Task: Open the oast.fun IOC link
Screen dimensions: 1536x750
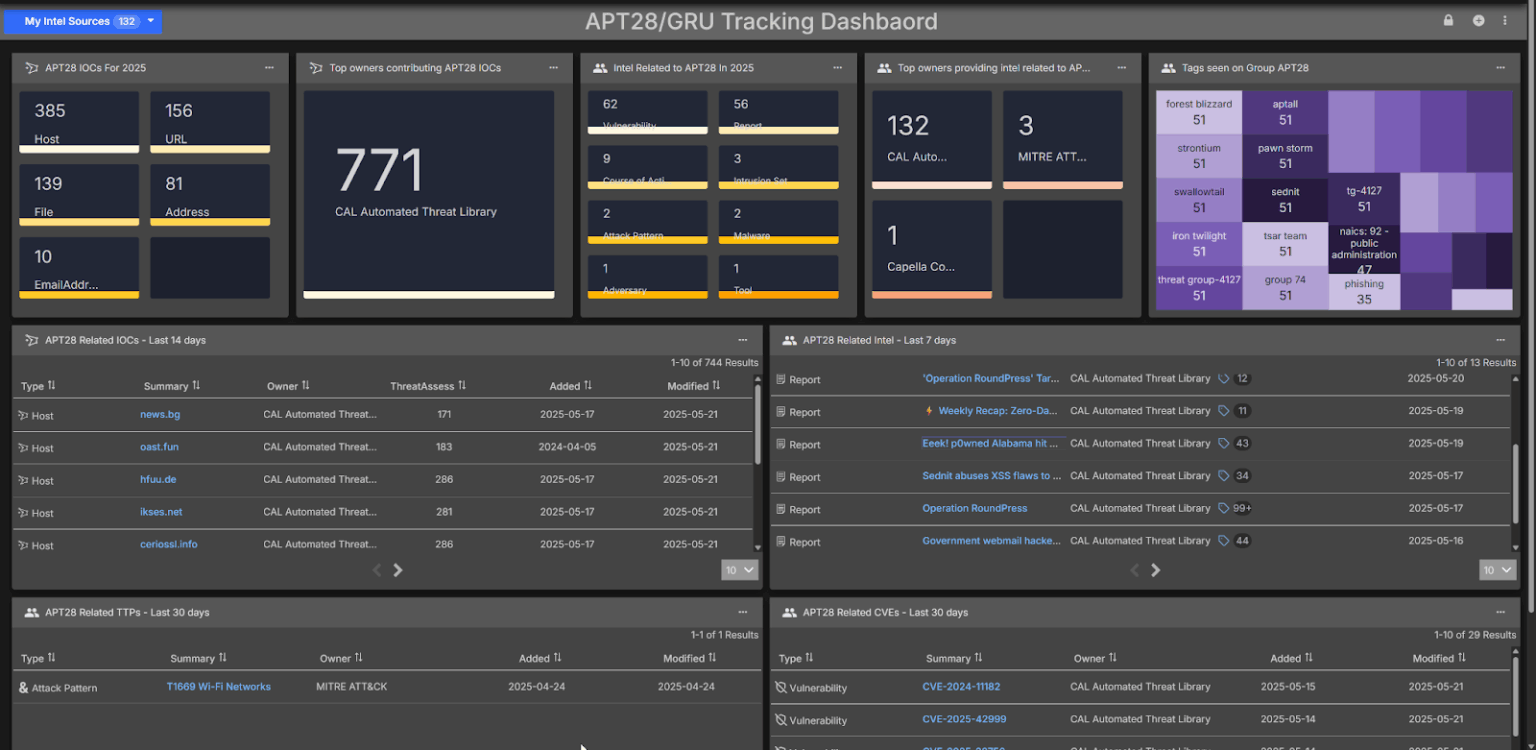Action: click(x=159, y=447)
